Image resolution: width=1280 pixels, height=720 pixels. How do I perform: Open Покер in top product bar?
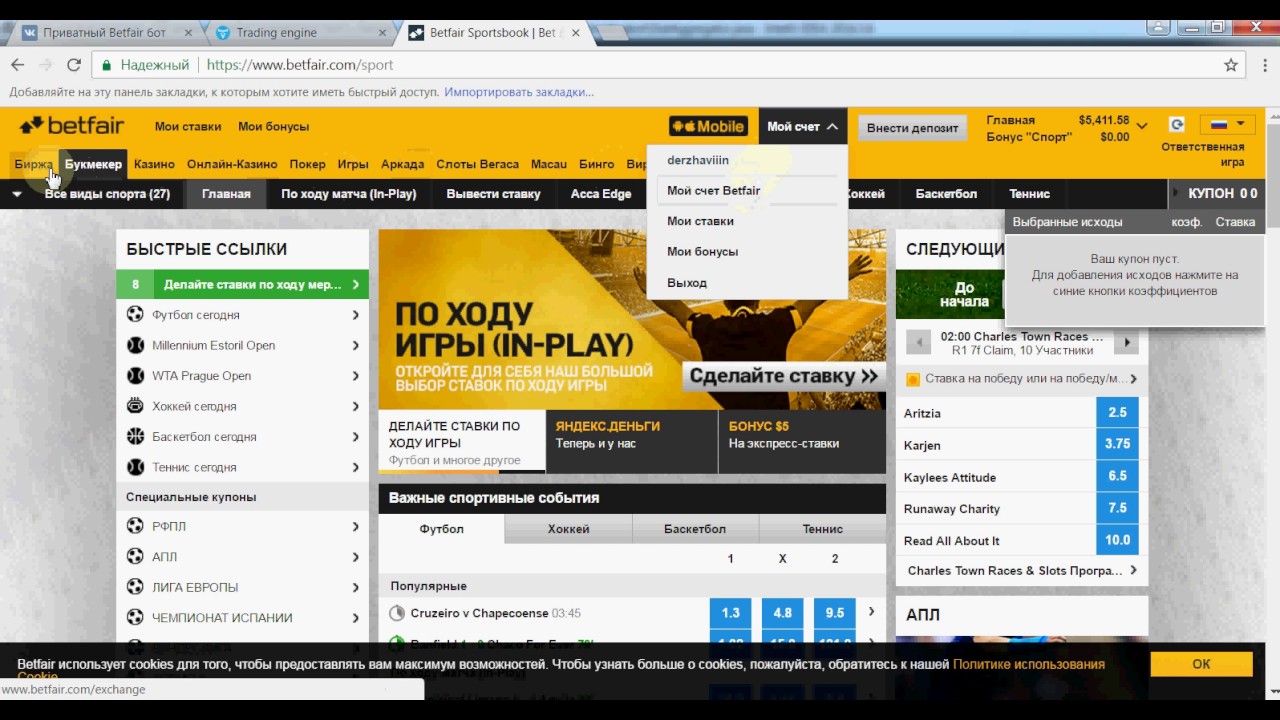pyautogui.click(x=307, y=164)
